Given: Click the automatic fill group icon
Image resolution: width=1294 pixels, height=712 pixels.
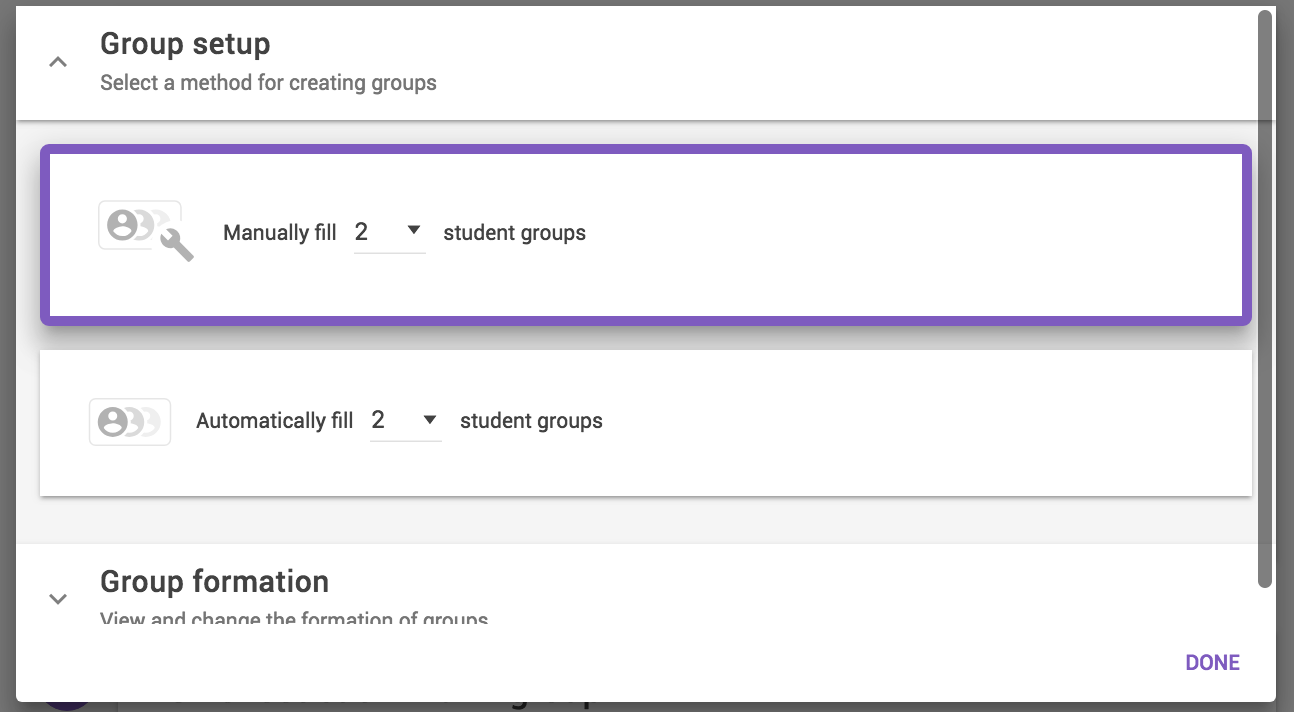Looking at the screenshot, I should [130, 421].
